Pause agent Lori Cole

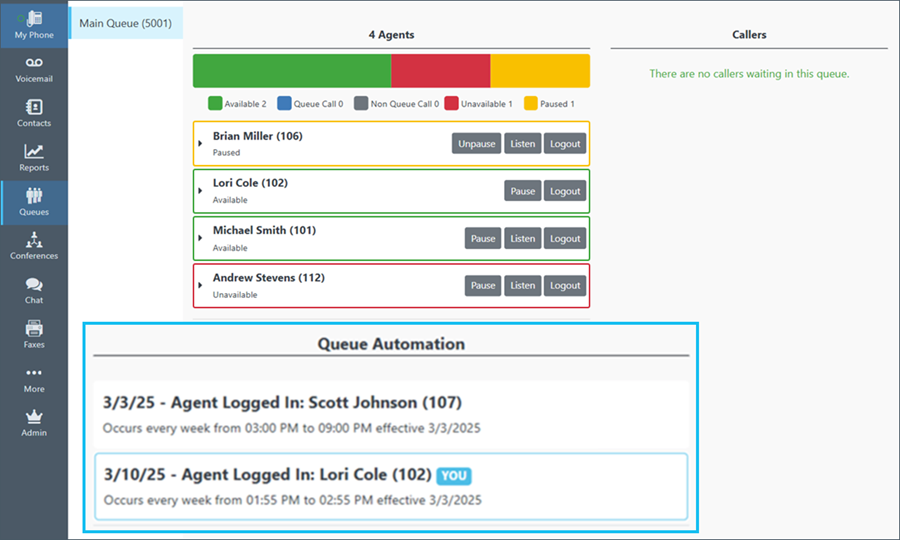click(x=522, y=191)
